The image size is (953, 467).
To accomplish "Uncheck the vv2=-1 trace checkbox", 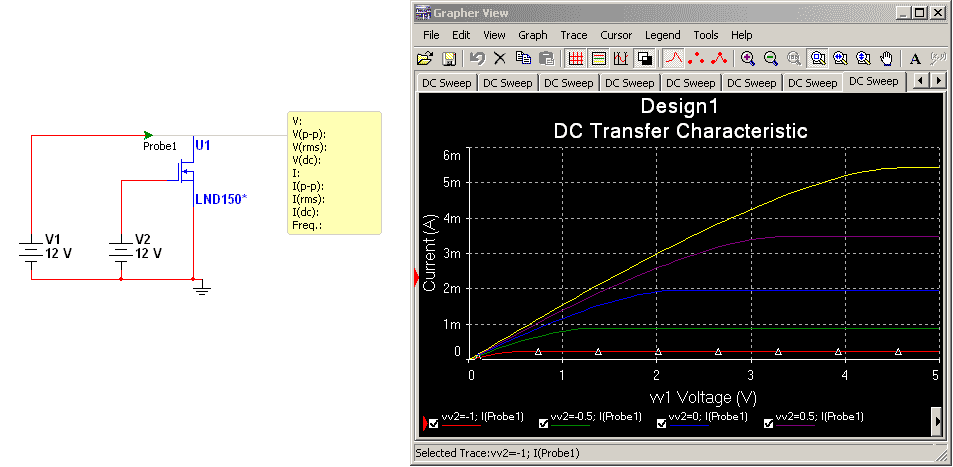I will coord(433,424).
